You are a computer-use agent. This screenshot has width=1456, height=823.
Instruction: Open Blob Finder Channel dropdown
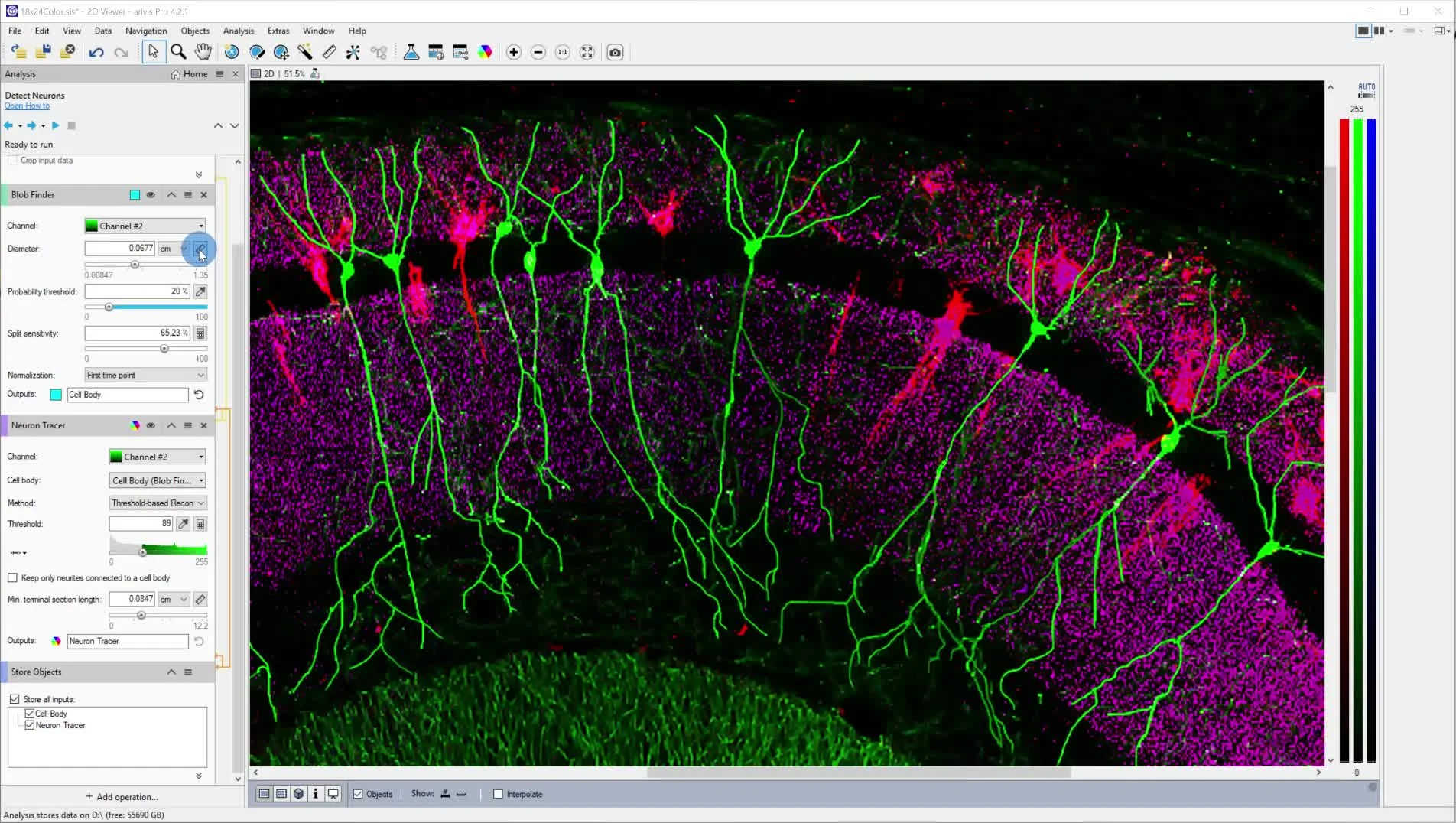145,226
